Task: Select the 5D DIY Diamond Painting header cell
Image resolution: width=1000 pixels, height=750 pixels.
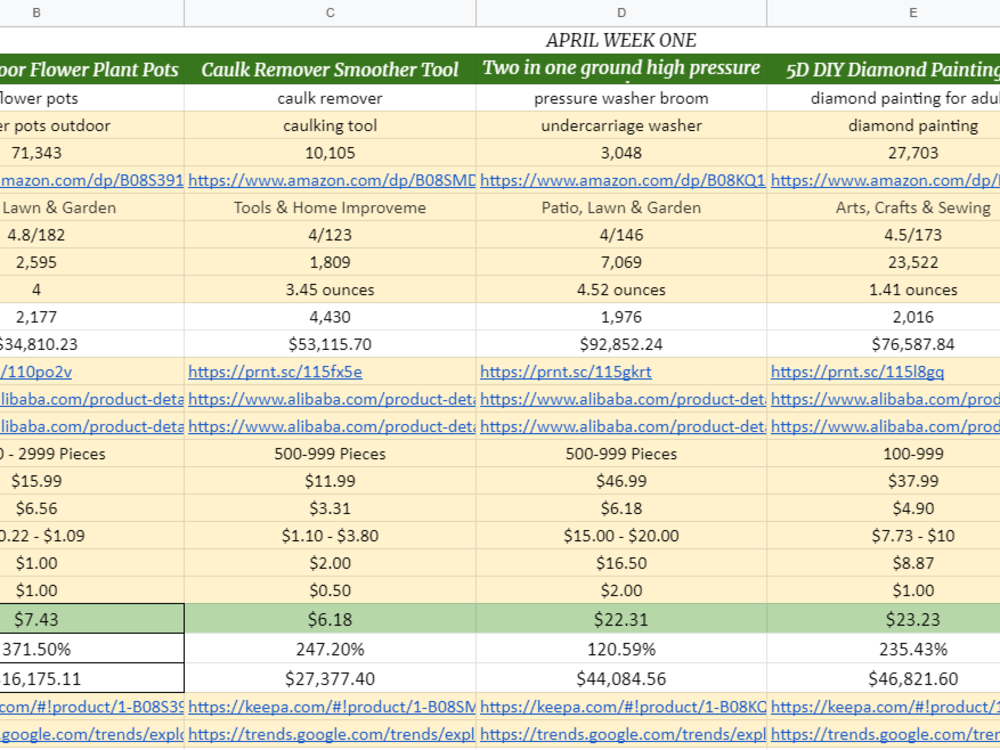Action: 883,69
